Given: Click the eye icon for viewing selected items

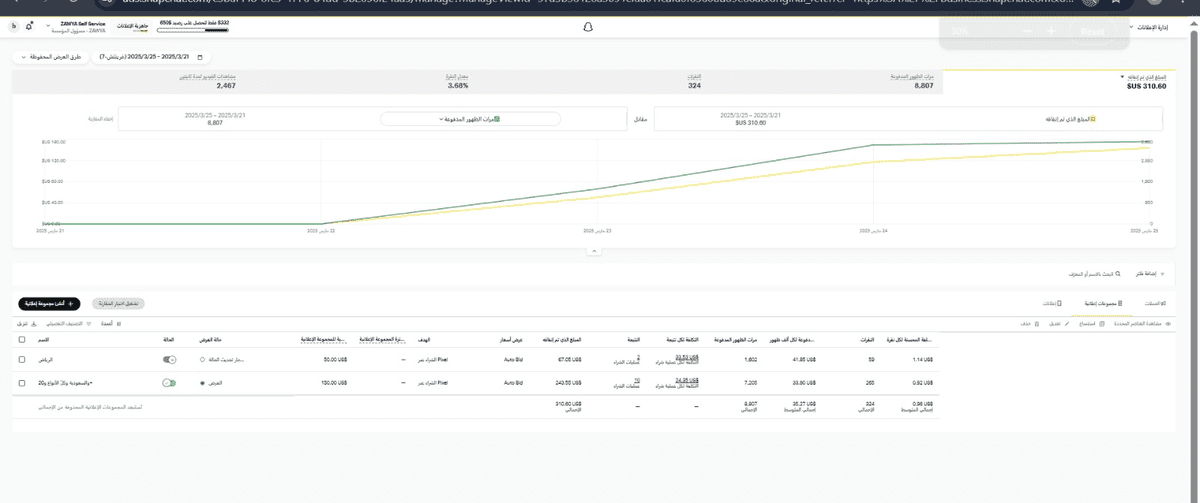Looking at the screenshot, I should tap(1168, 324).
